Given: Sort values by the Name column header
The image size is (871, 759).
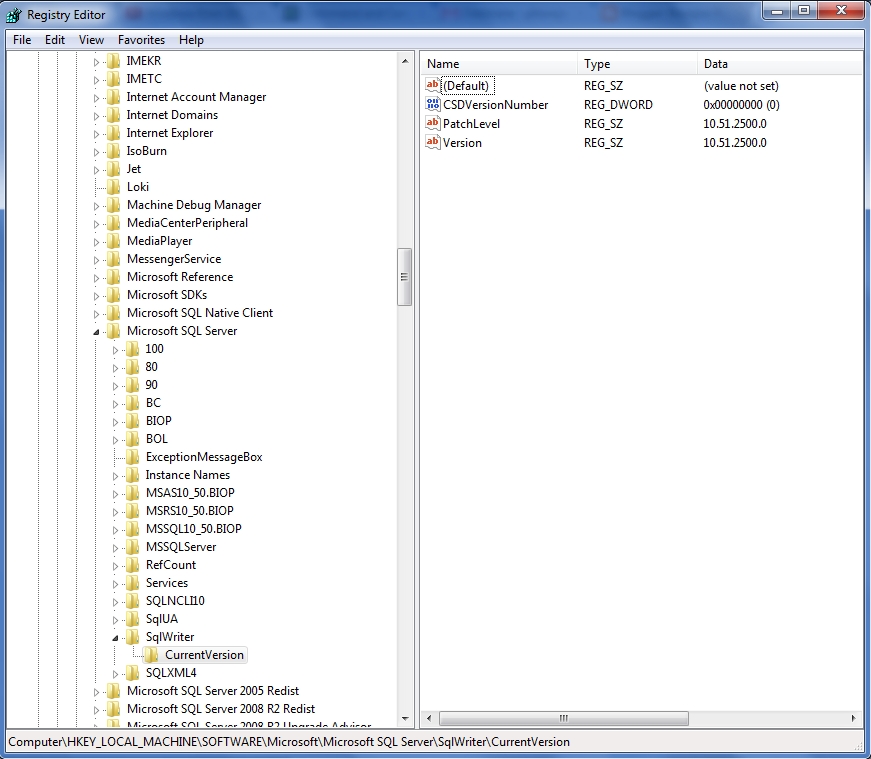Looking at the screenshot, I should pos(499,64).
